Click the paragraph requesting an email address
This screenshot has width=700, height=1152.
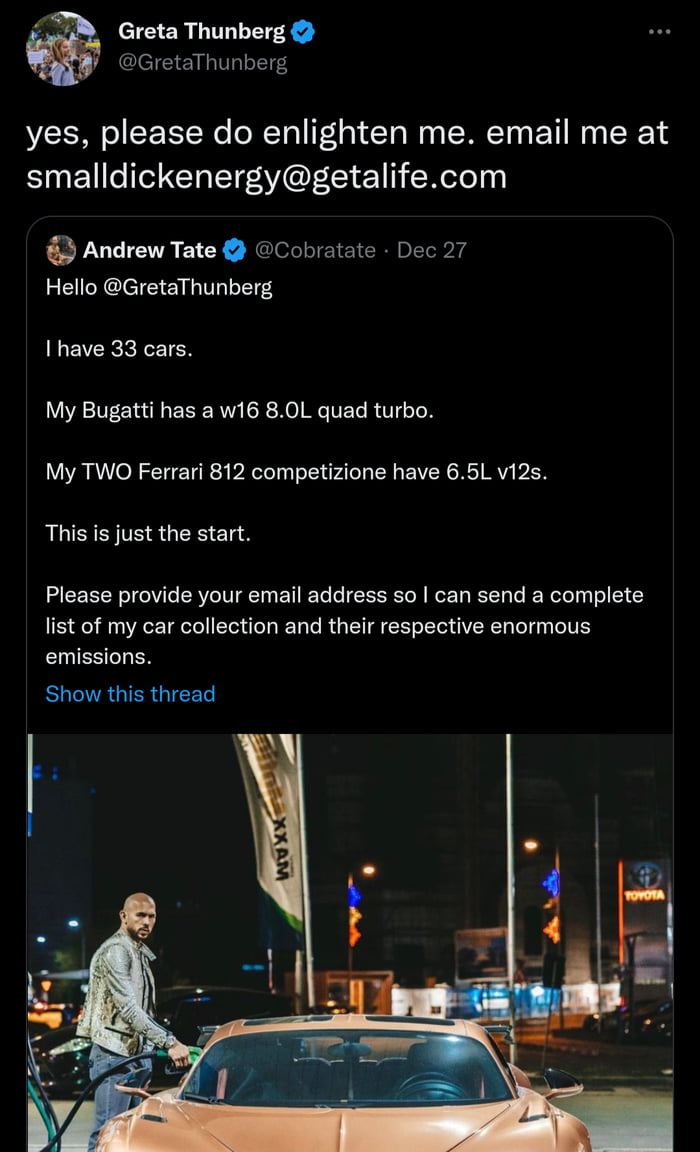(344, 626)
